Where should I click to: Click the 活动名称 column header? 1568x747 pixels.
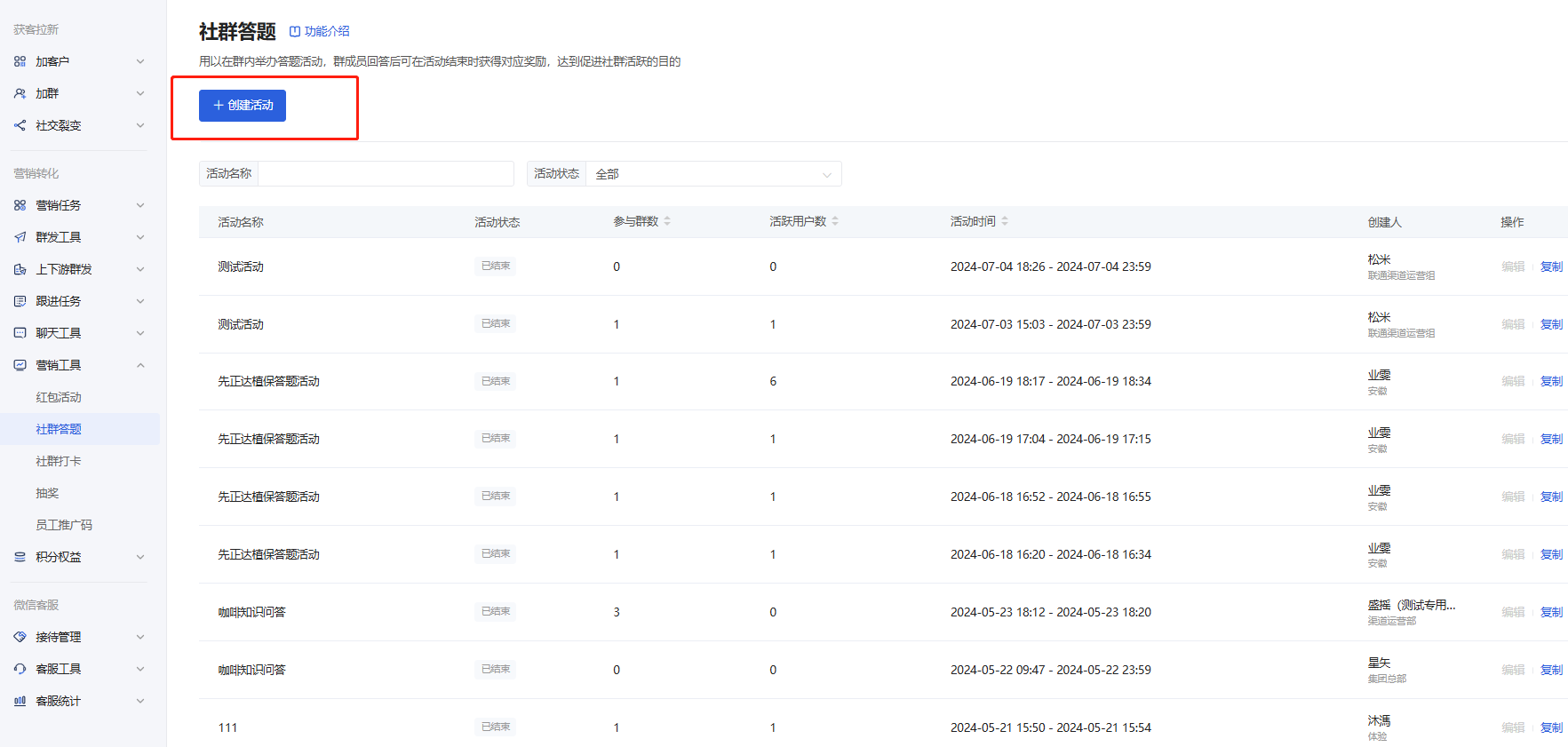click(x=241, y=222)
